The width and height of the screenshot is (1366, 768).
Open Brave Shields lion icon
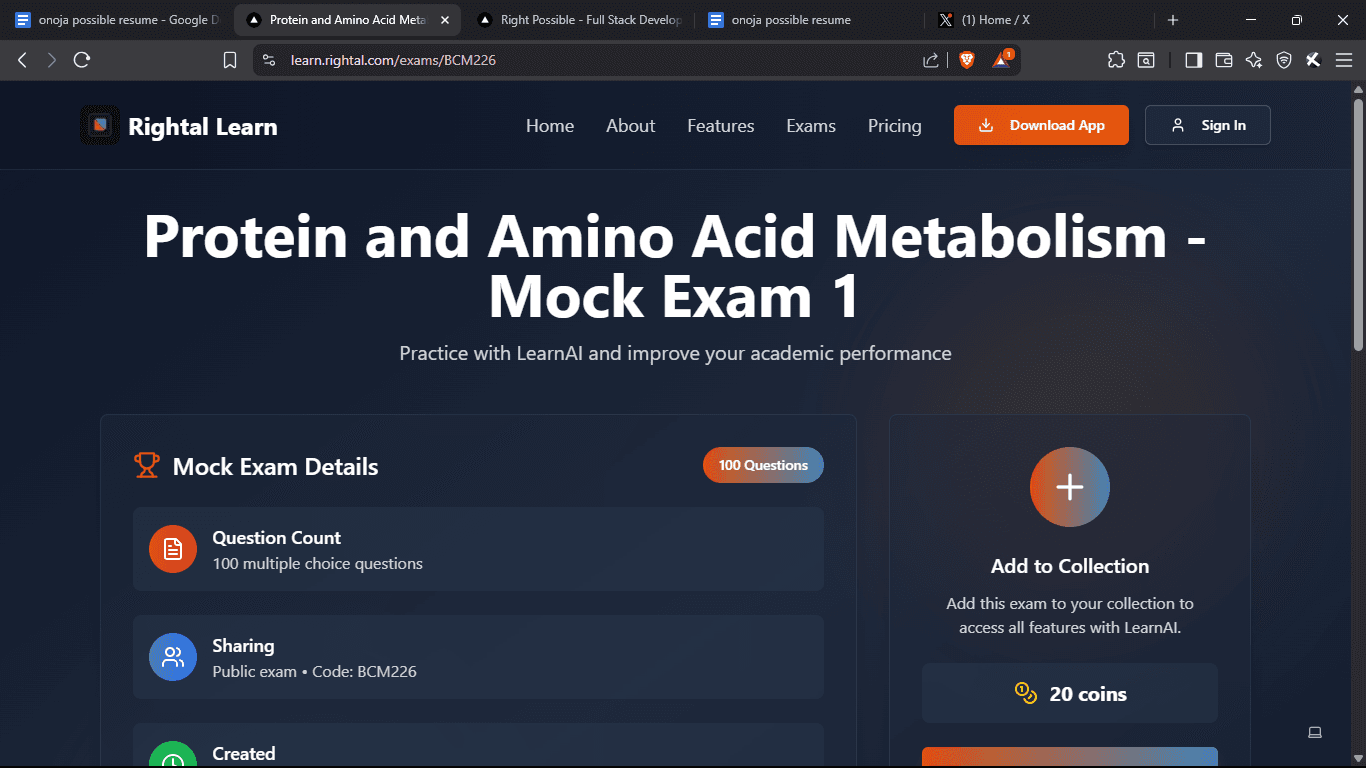967,60
